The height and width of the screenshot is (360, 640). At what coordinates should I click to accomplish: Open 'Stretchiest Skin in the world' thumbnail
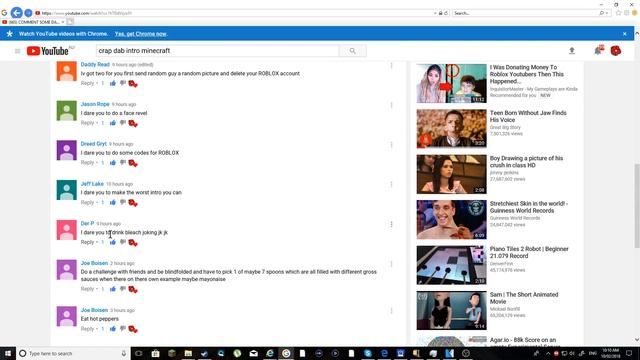(451, 220)
